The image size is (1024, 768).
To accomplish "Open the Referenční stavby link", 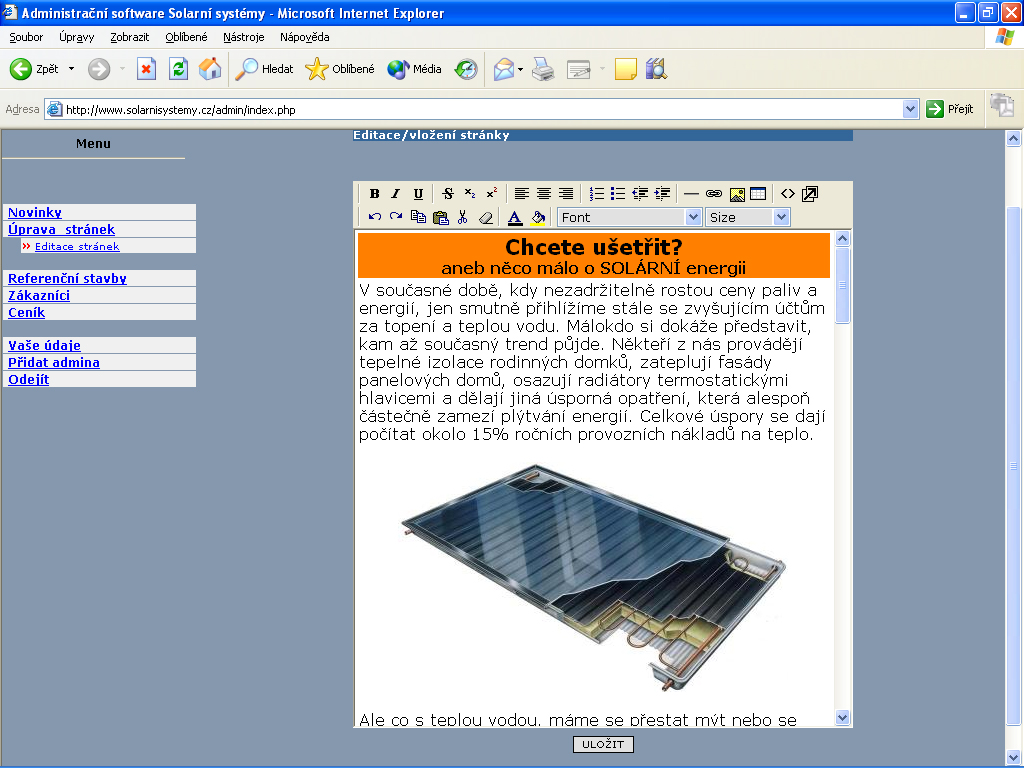I will tap(67, 279).
